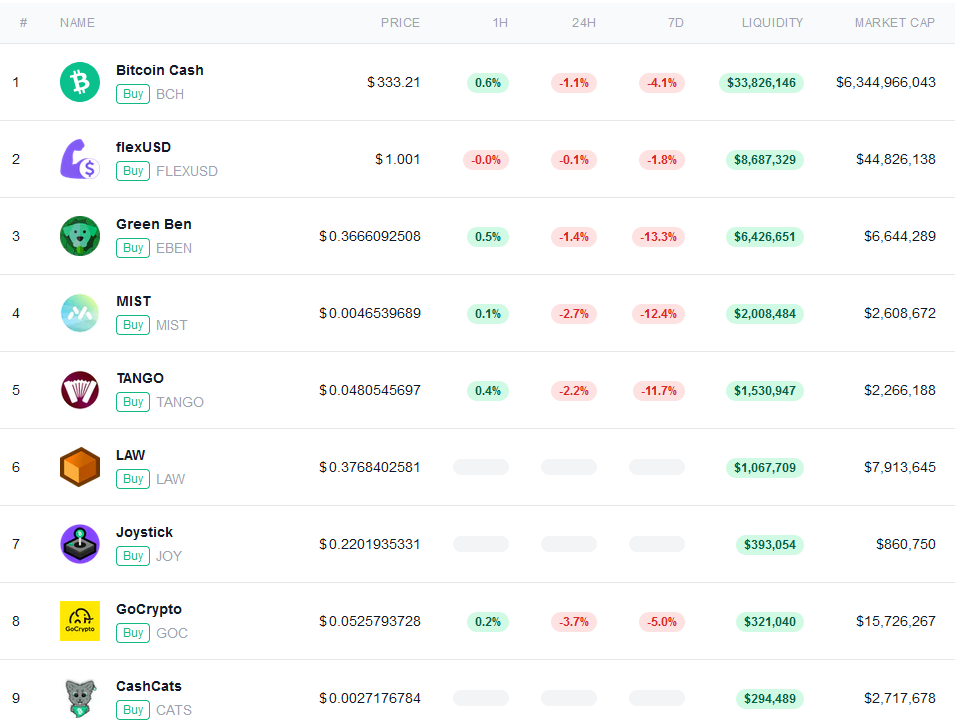Click the Bitcoin Cash coin logo
The height and width of the screenshot is (728, 955).
(x=80, y=82)
